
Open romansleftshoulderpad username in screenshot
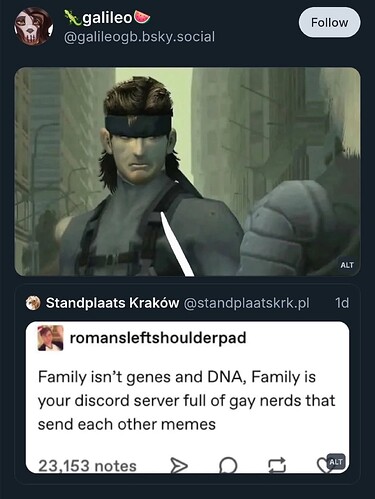[158, 338]
